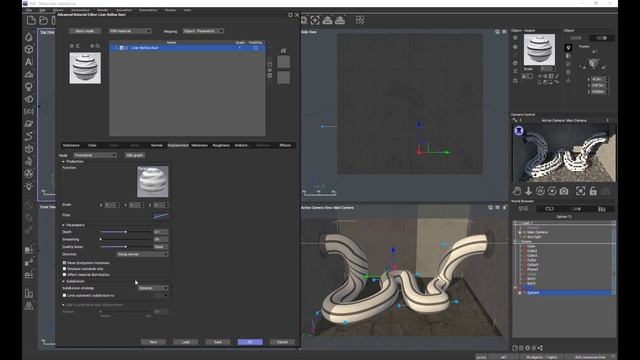Click the water drop primitive tool icon
Screen dimensions: 640x360
coord(29,37)
